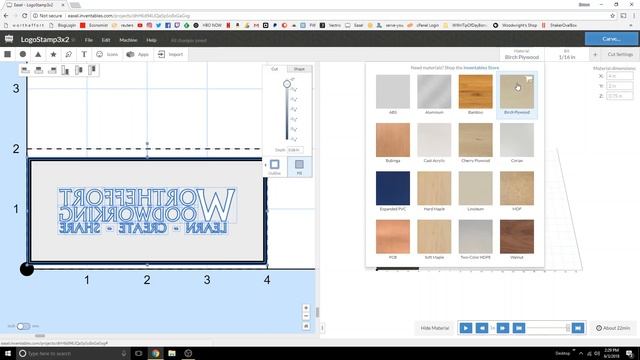
Task: Open the Machine menu
Action: pyautogui.click(x=128, y=40)
